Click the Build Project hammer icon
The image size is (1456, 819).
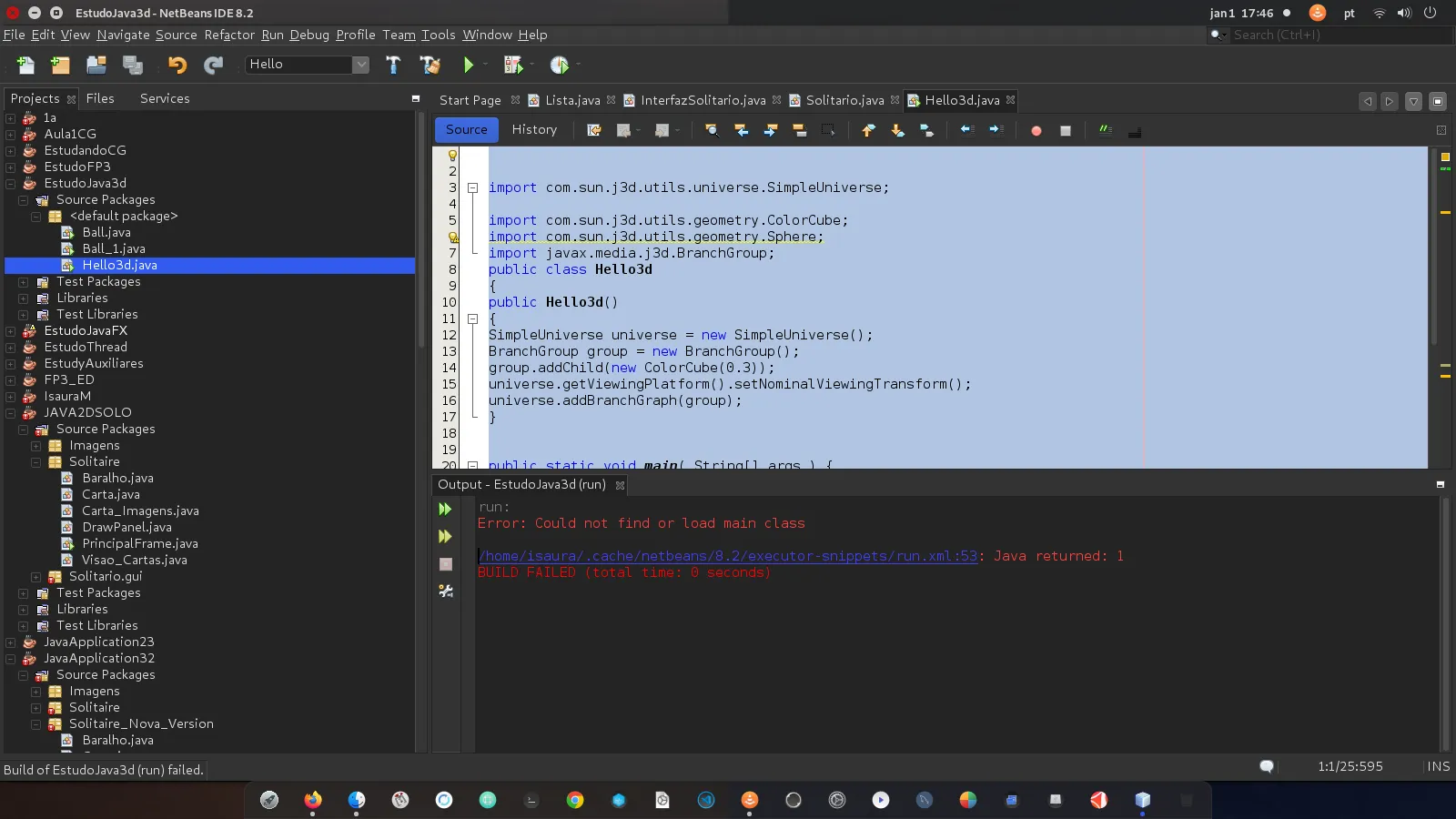393,65
